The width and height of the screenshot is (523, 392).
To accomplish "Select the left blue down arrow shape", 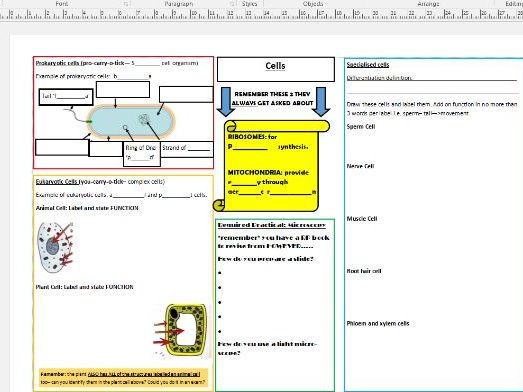I will pos(225,102).
